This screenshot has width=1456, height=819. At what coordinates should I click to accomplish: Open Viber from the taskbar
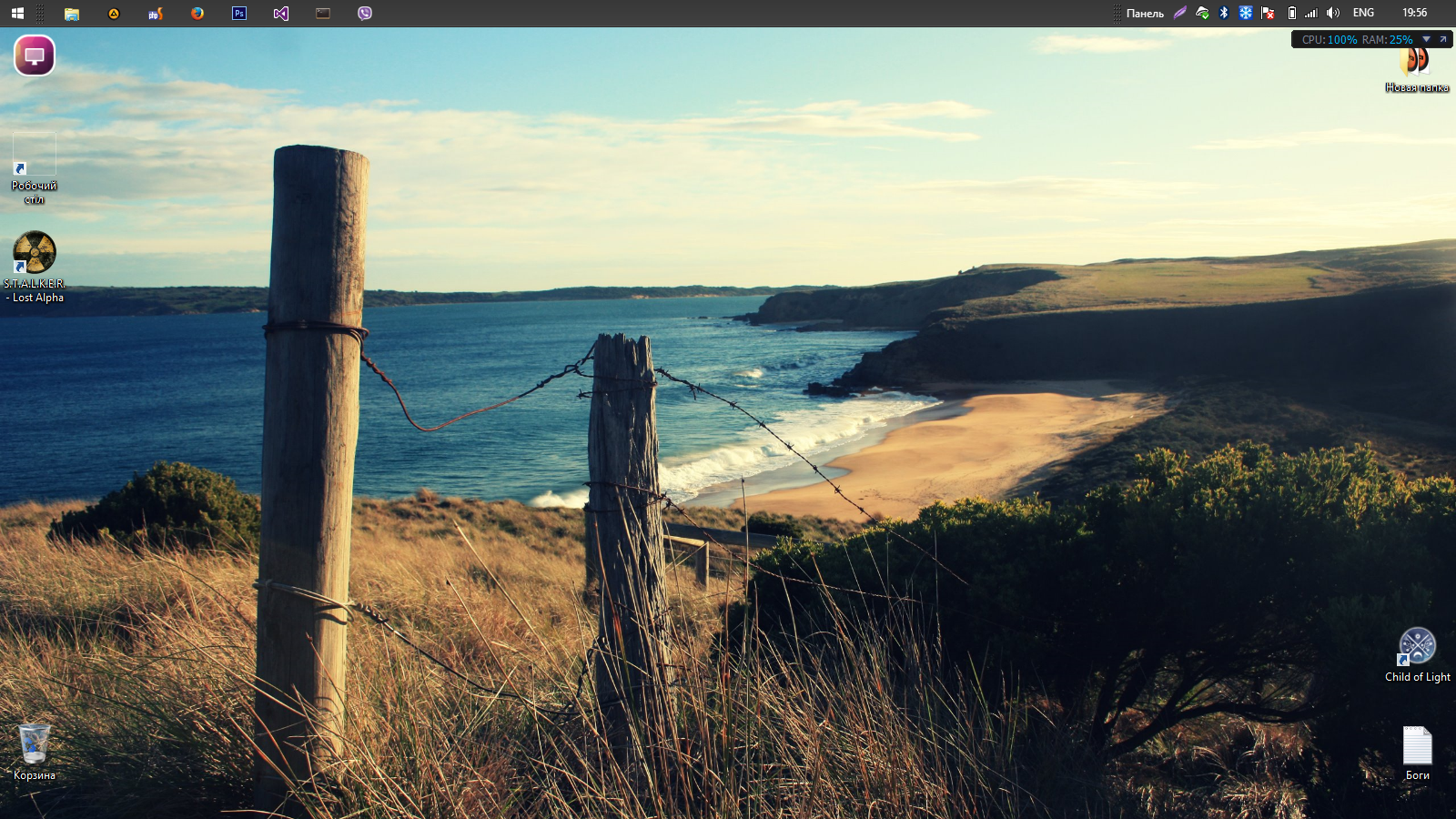tap(365, 13)
